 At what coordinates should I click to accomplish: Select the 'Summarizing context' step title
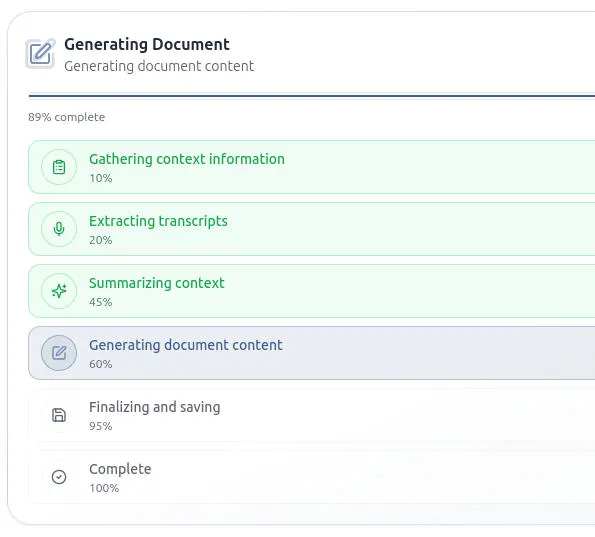[x=157, y=283]
